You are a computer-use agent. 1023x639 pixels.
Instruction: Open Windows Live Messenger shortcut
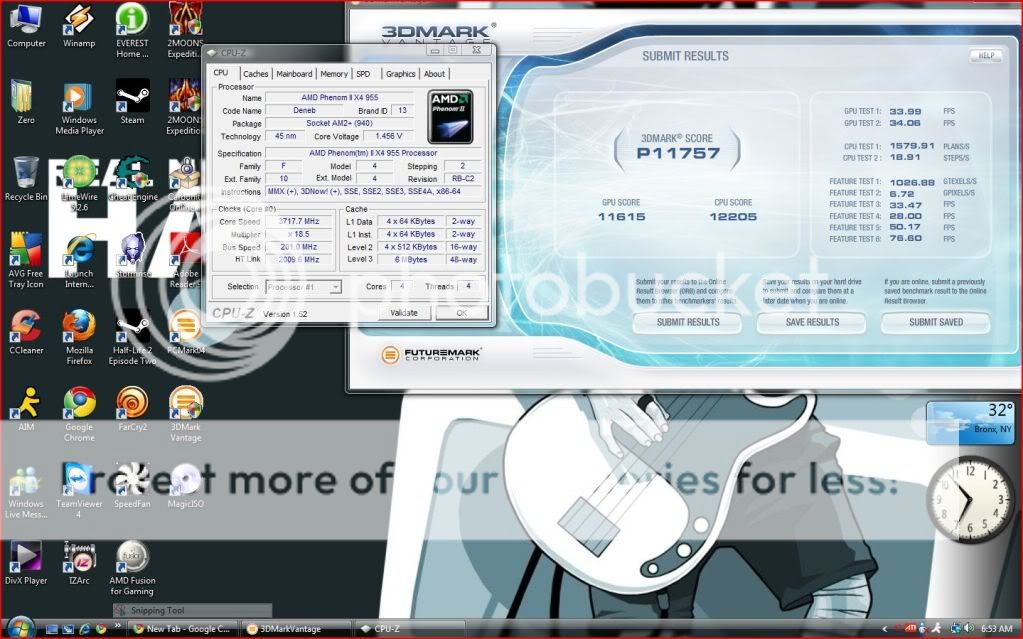pyautogui.click(x=26, y=492)
